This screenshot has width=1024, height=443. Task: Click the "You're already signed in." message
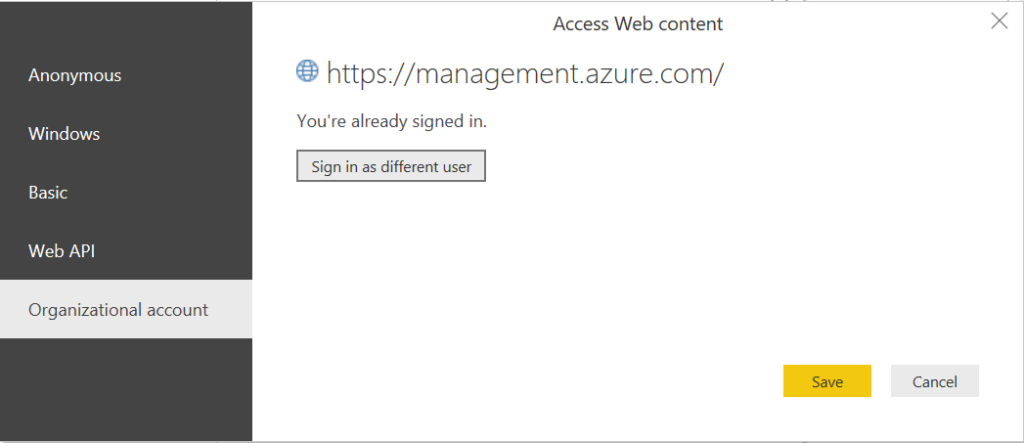(392, 121)
